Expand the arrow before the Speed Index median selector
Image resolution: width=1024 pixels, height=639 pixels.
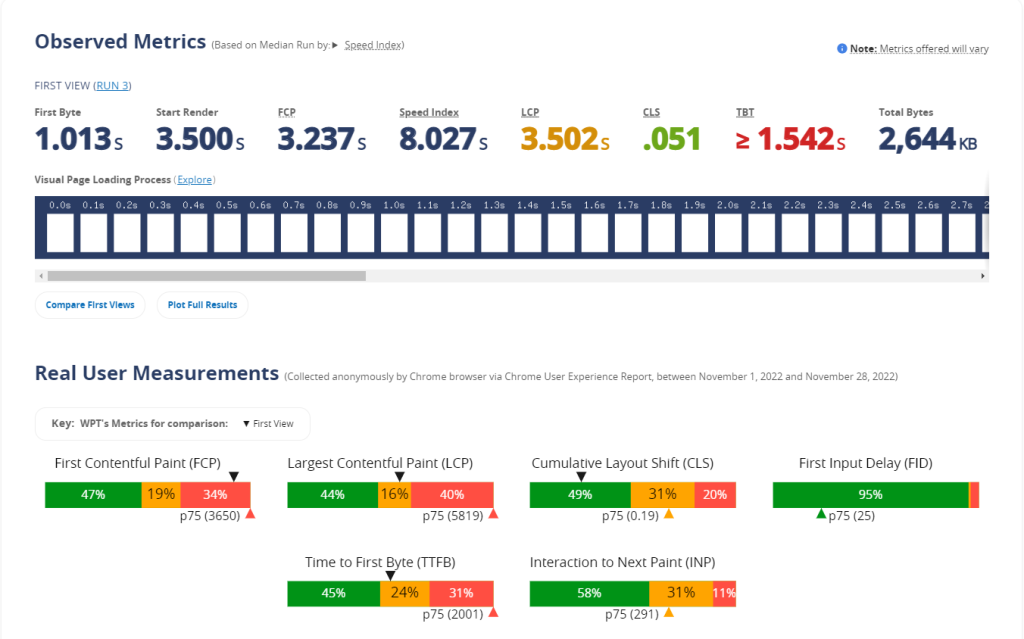pyautogui.click(x=335, y=45)
